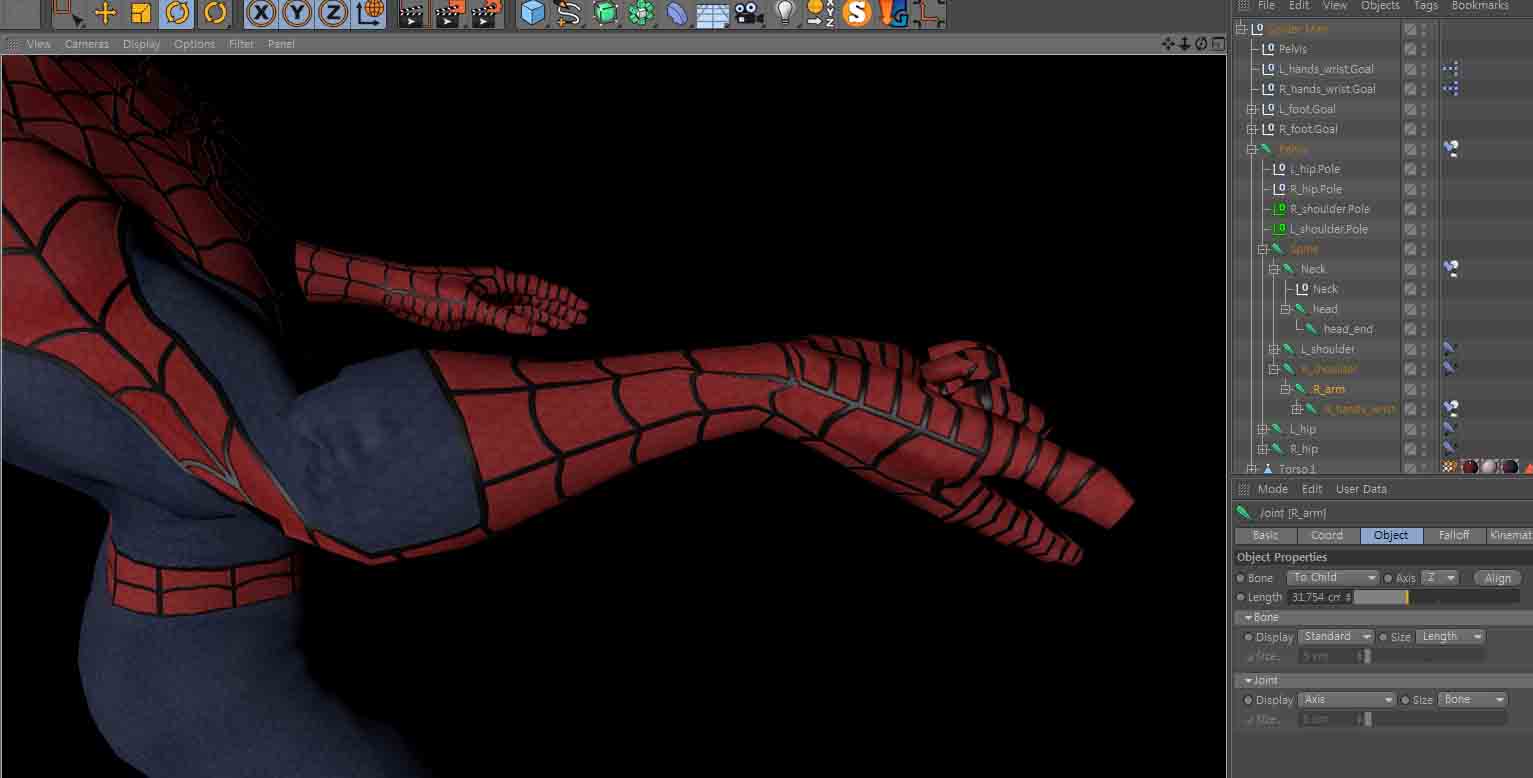Select the Move tool in toolbar
The image size is (1533, 778).
coord(105,13)
